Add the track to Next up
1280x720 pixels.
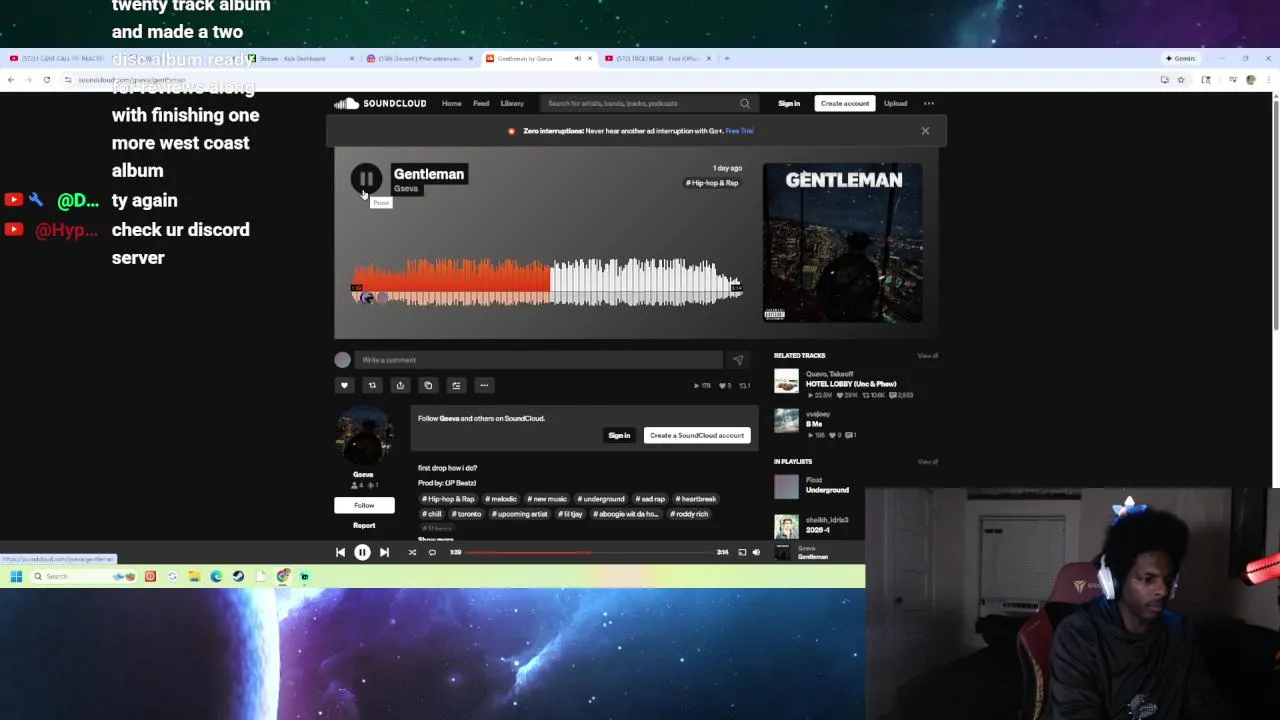tap(456, 385)
